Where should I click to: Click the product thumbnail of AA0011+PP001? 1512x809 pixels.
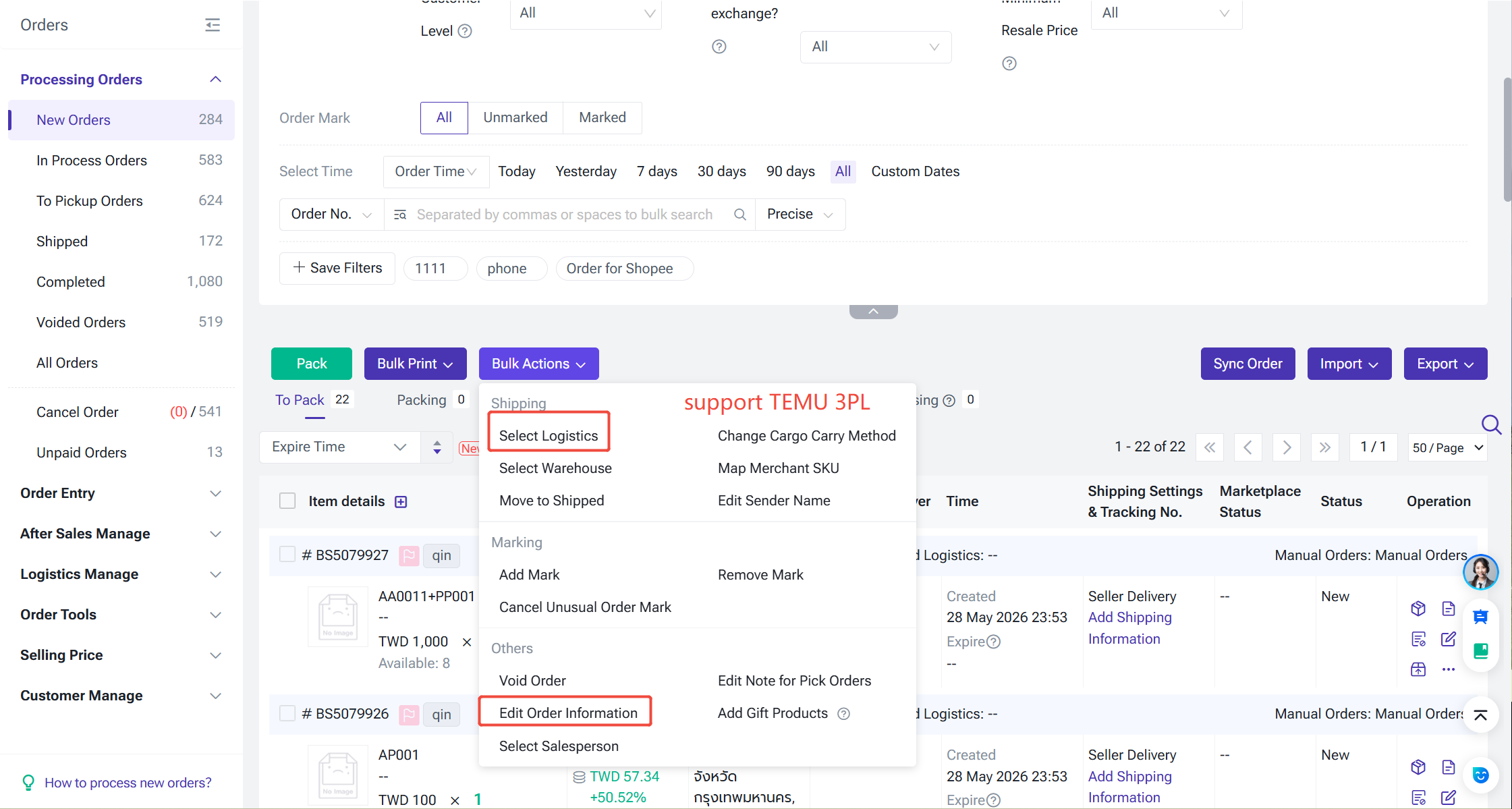tap(338, 617)
